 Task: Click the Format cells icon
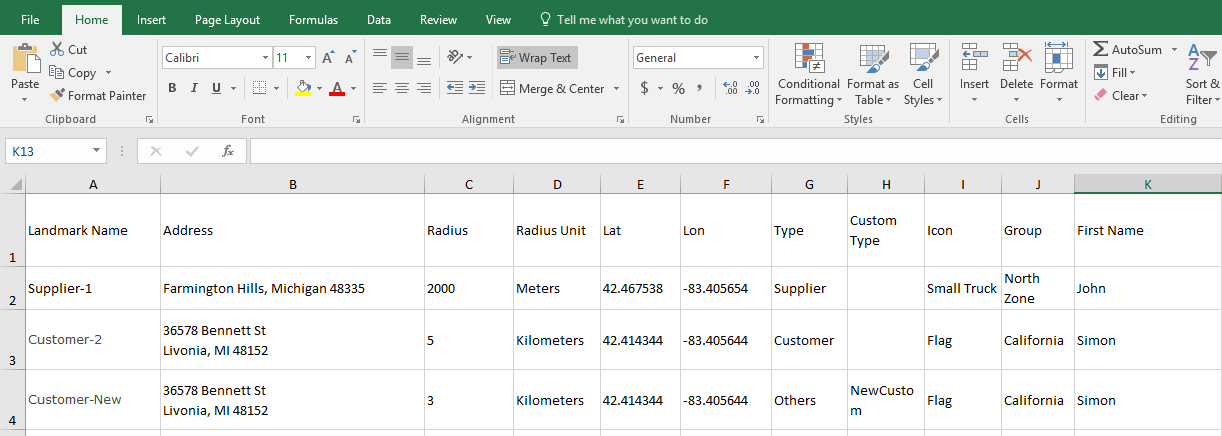pos(1058,57)
